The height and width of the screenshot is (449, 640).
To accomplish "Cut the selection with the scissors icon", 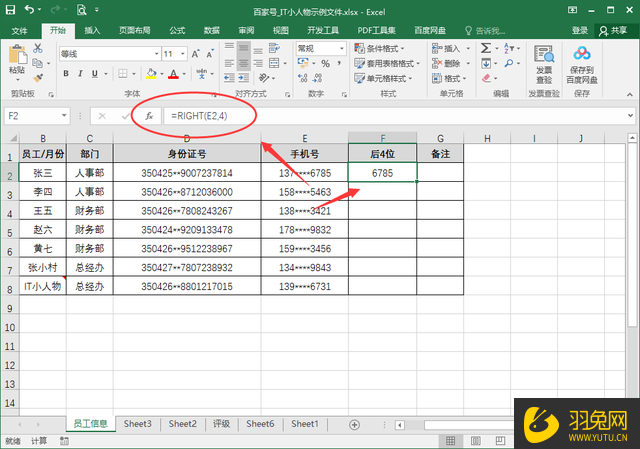I will coord(38,48).
